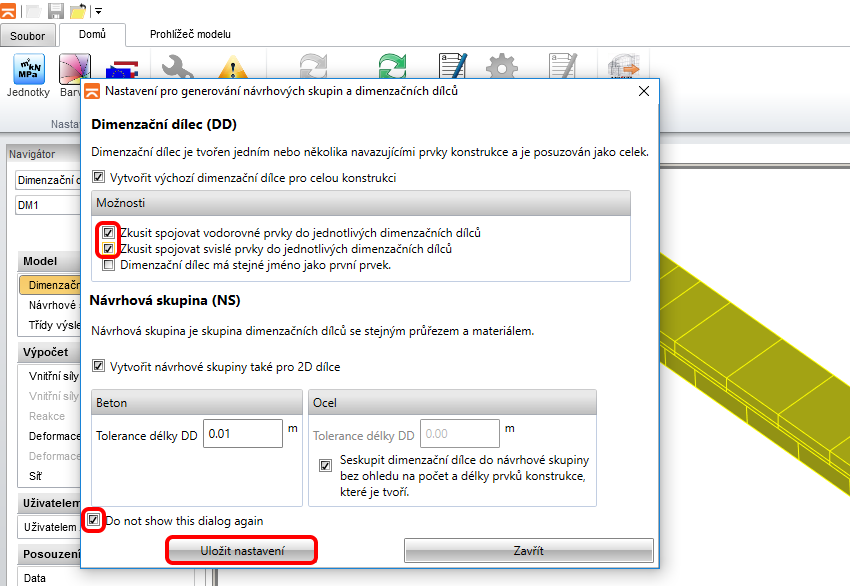850x586 pixels.
Task: Click the greyed new file icon
Action: (x=34, y=10)
